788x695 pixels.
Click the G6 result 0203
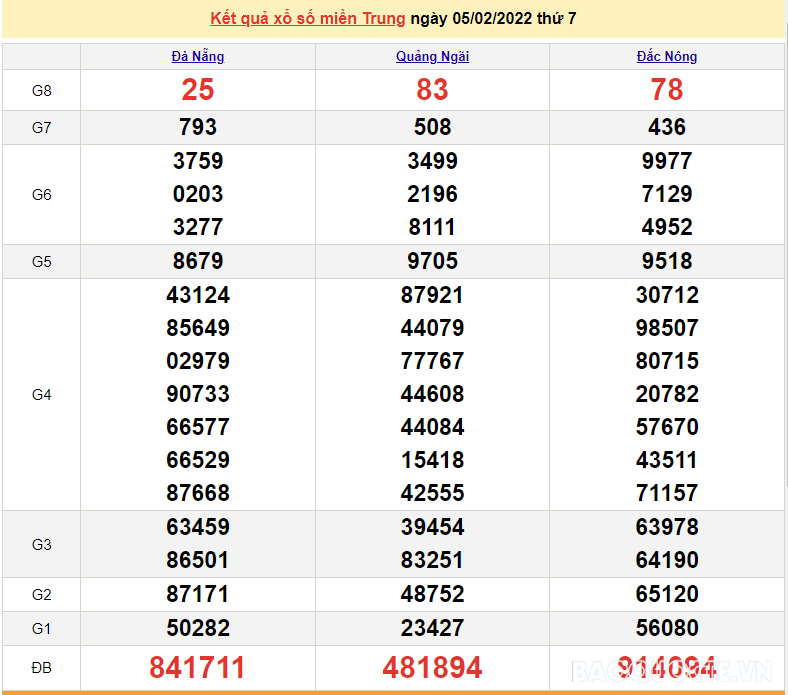click(x=198, y=194)
